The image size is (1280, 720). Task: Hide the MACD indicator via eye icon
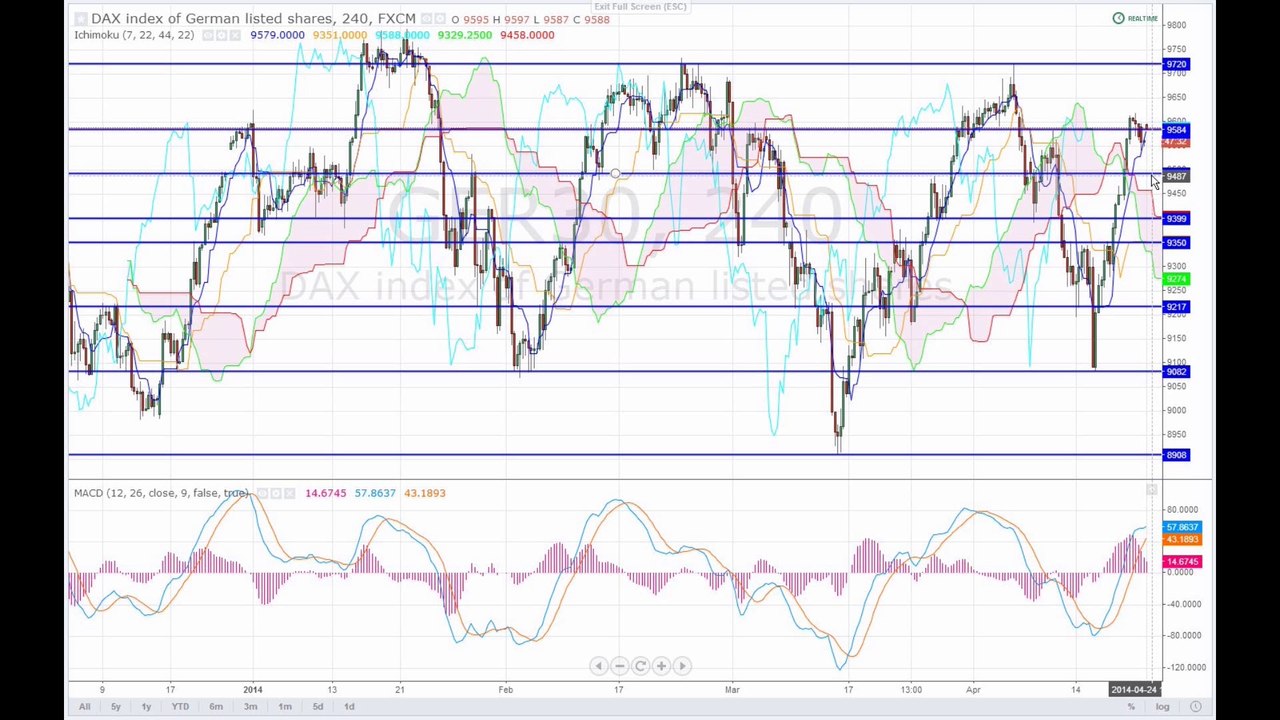[262, 493]
